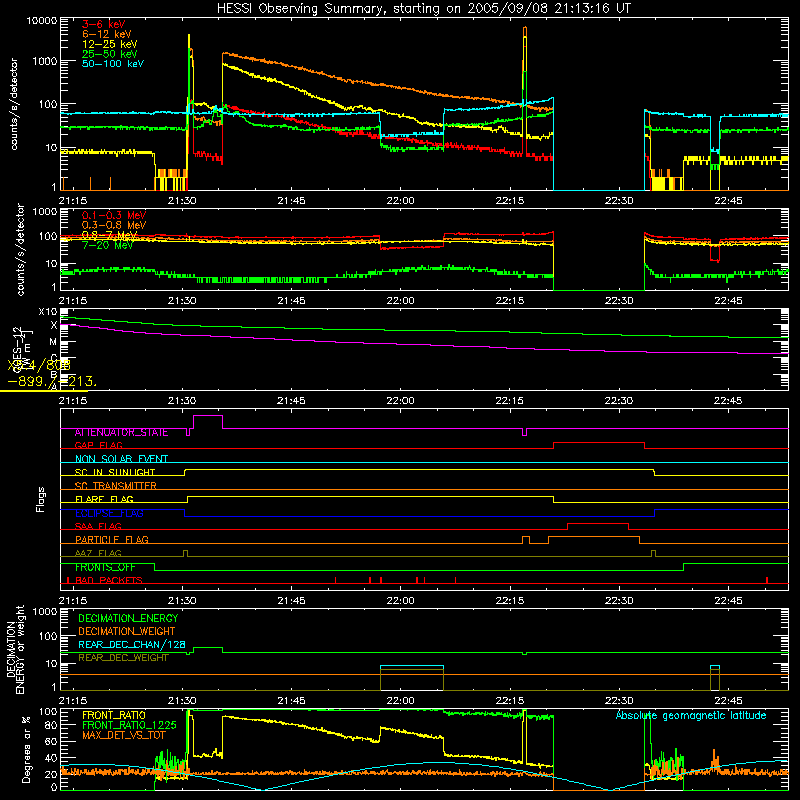Select the 50-100 keV legend label
Viewport: 800px width, 800px height.
tap(113, 63)
